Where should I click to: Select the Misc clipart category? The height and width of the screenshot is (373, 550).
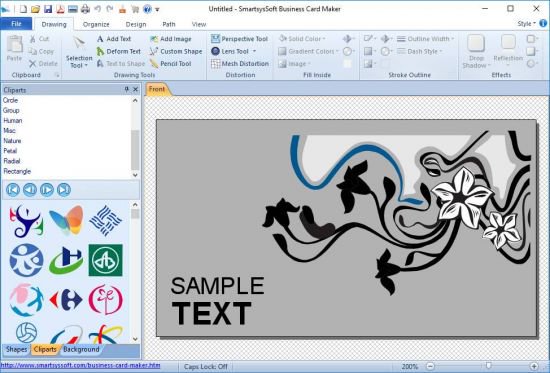pos(9,131)
